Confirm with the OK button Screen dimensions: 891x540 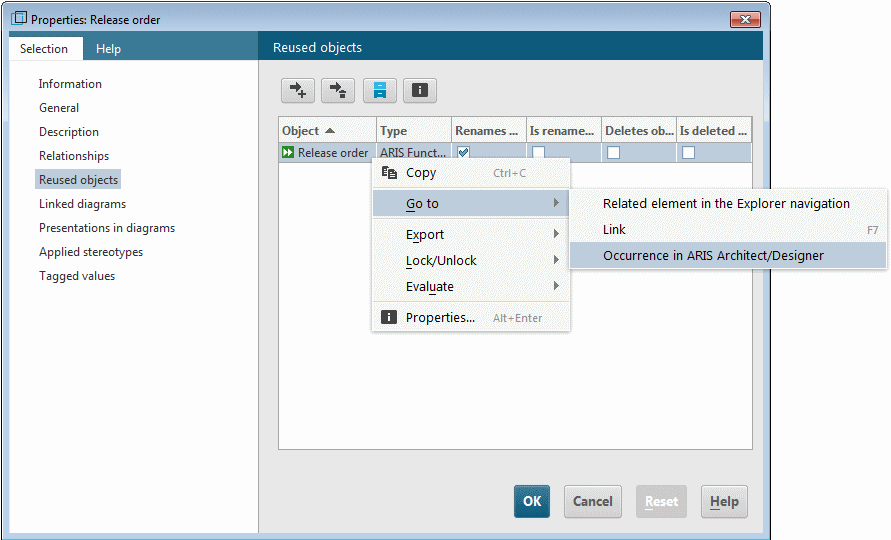[x=532, y=501]
